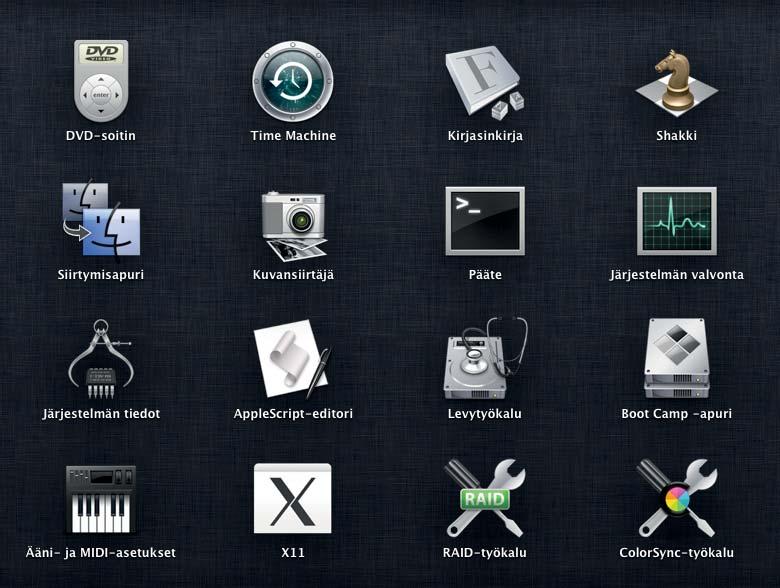Launch the ColorSync-työkalu color wheel icon
Image resolution: width=780 pixels, height=588 pixels.
pos(677,498)
